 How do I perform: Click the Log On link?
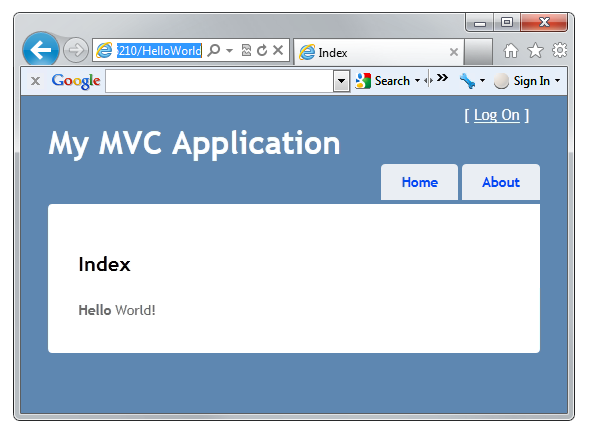(497, 115)
